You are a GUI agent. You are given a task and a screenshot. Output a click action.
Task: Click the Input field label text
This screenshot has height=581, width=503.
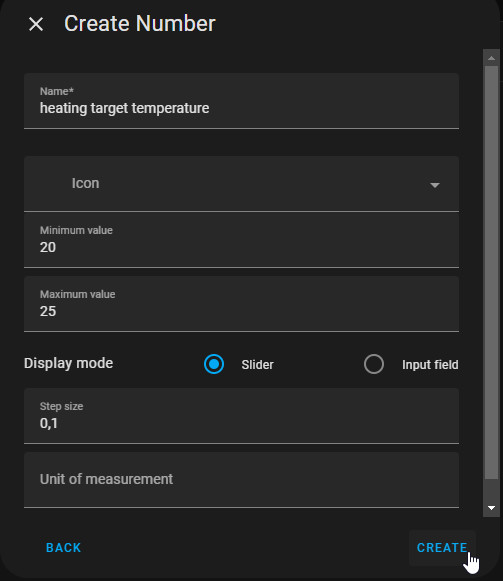click(430, 365)
